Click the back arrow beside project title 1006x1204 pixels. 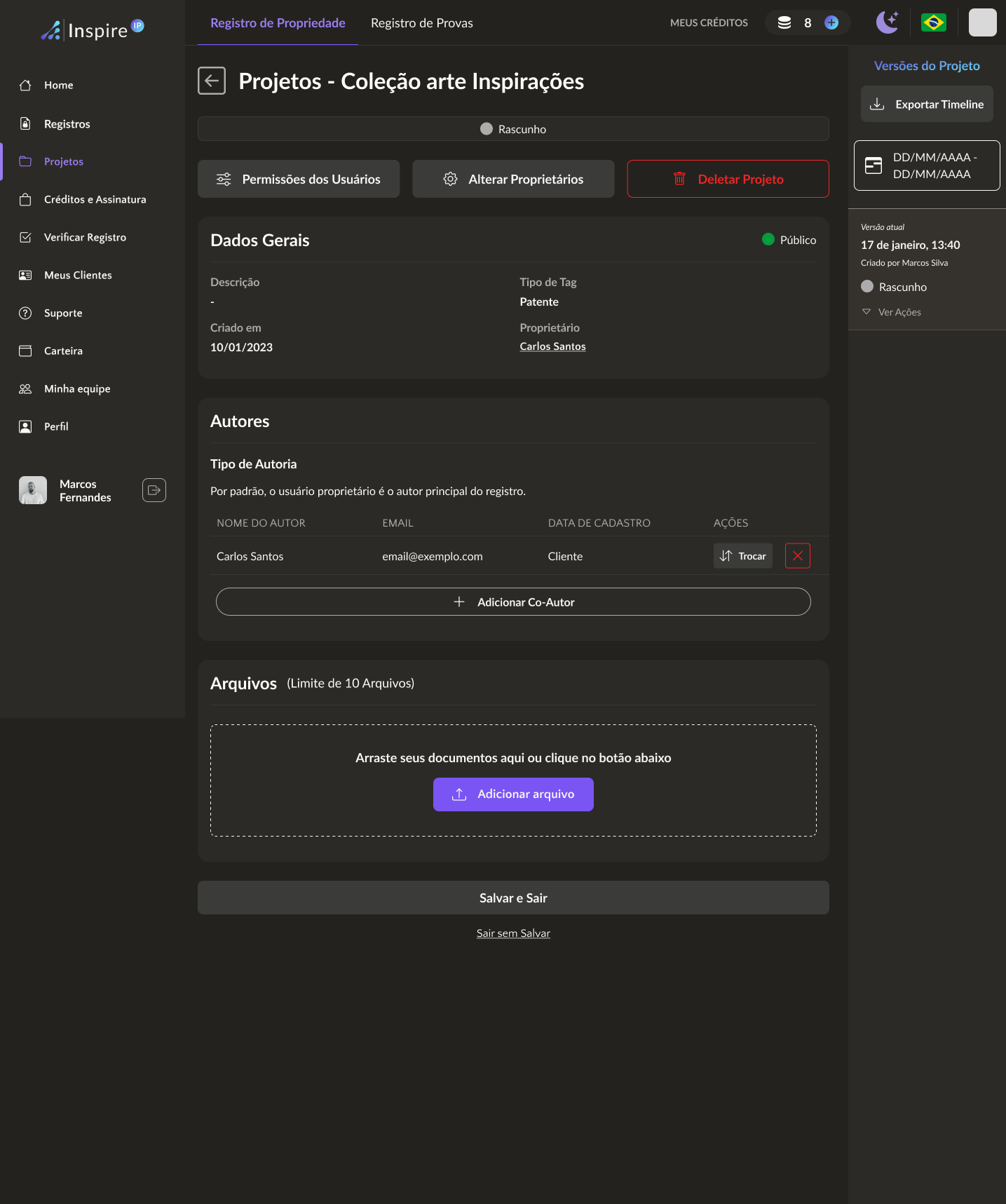tap(211, 81)
